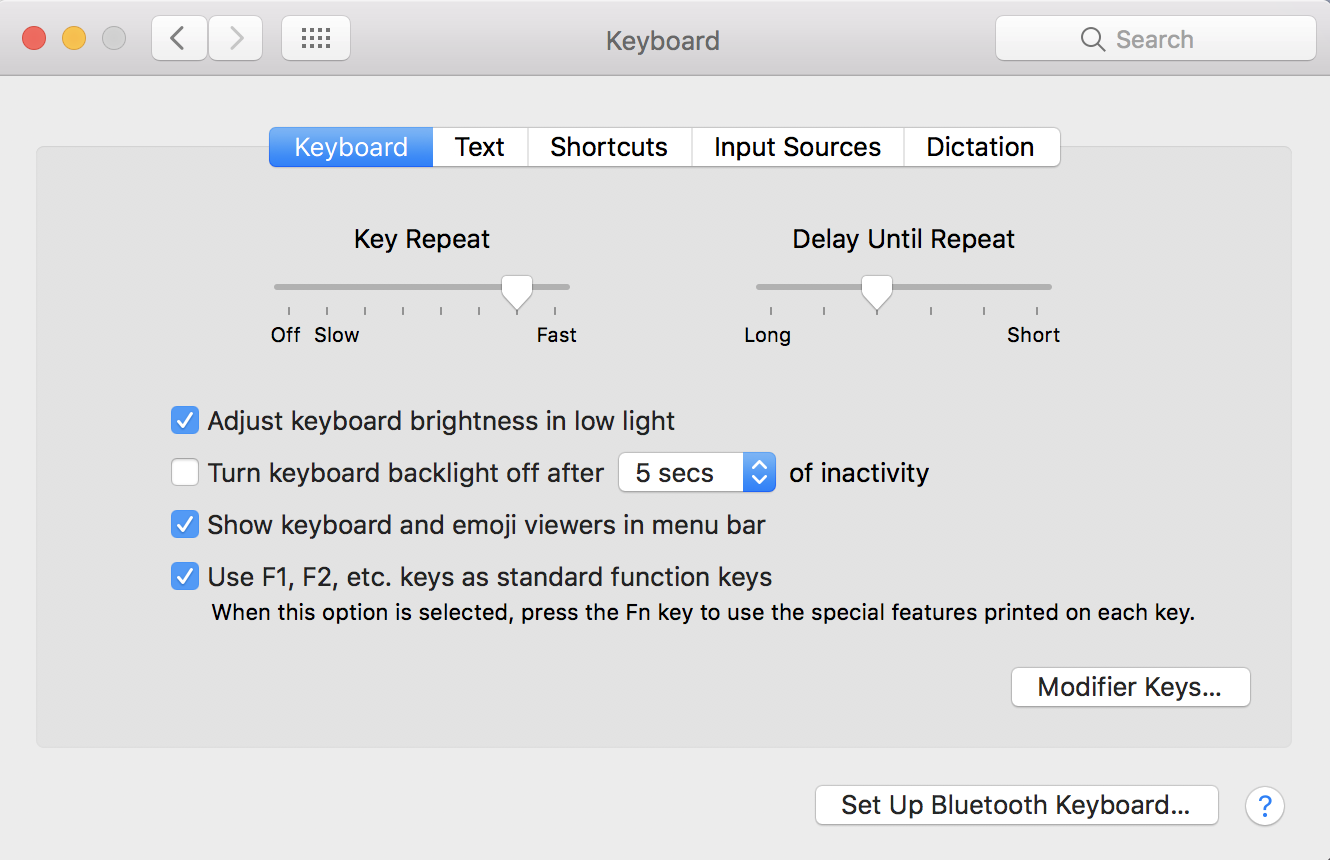Image resolution: width=1330 pixels, height=860 pixels.
Task: Select the Input Sources tab
Action: [797, 147]
